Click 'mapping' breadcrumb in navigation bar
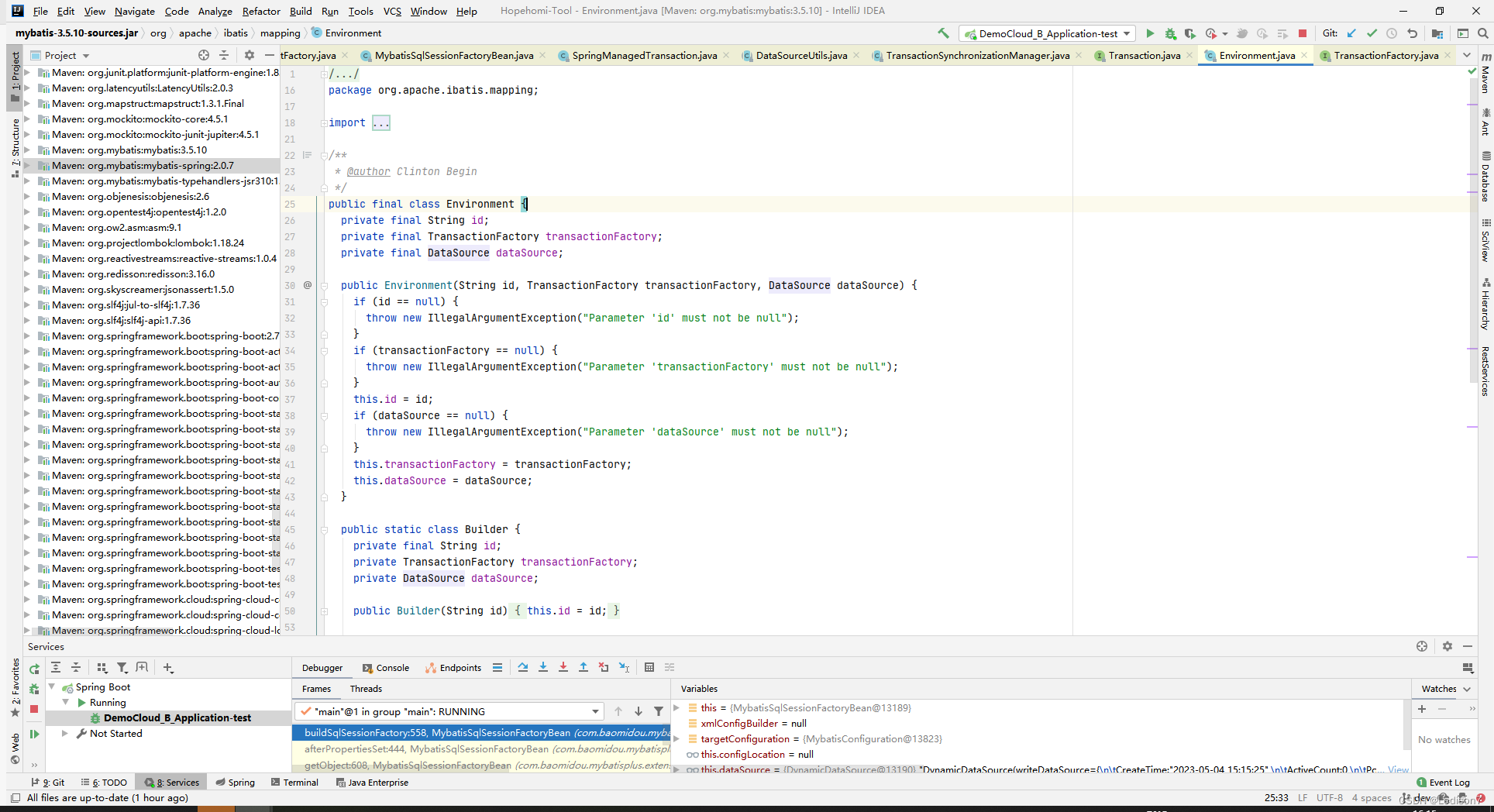Screen dimensions: 1494x812 pyautogui.click(x=280, y=33)
